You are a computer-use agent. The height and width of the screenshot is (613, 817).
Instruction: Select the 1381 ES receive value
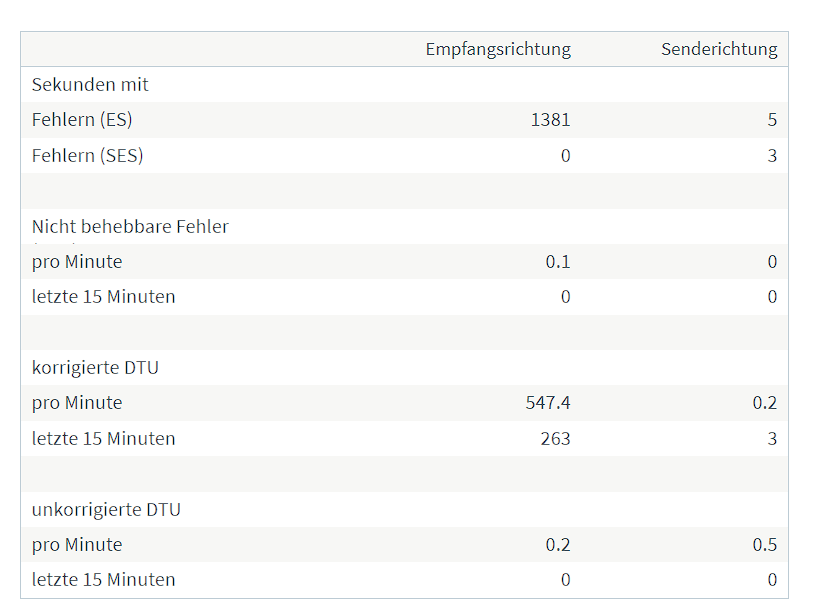pyautogui.click(x=550, y=120)
